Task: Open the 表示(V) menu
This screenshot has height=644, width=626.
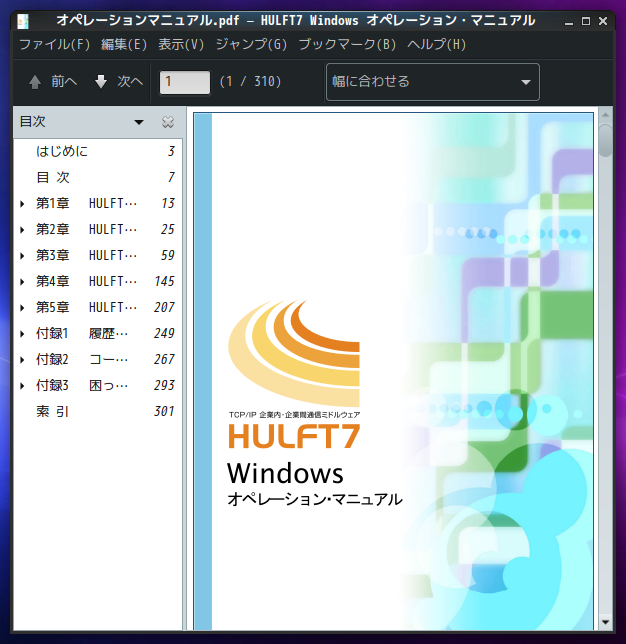Action: click(x=181, y=44)
